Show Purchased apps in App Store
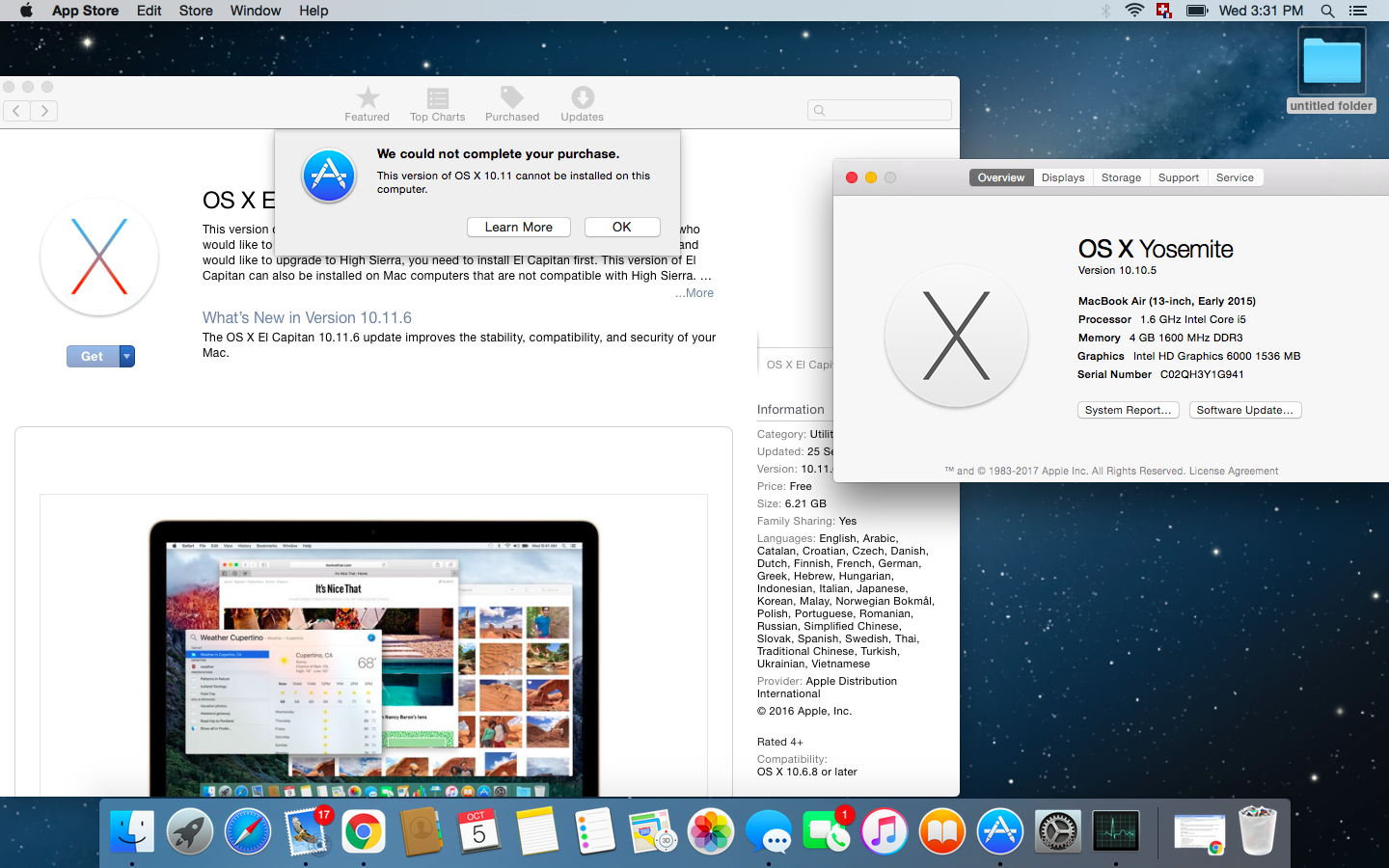Viewport: 1389px width, 868px height. (x=512, y=104)
